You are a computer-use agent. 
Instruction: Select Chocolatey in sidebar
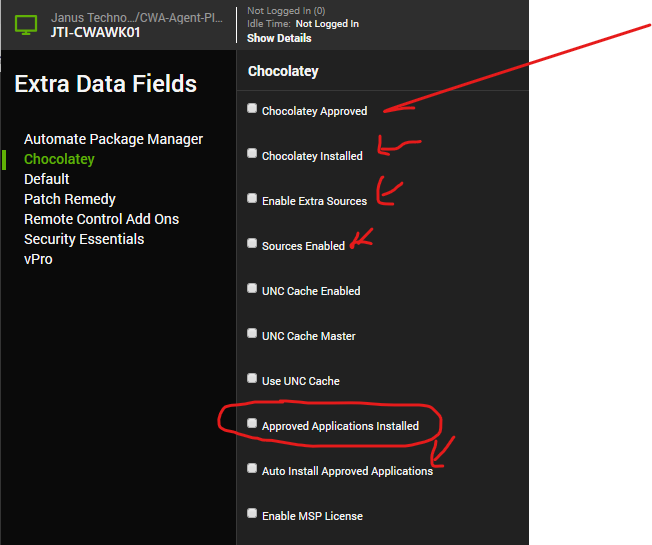coord(59,159)
